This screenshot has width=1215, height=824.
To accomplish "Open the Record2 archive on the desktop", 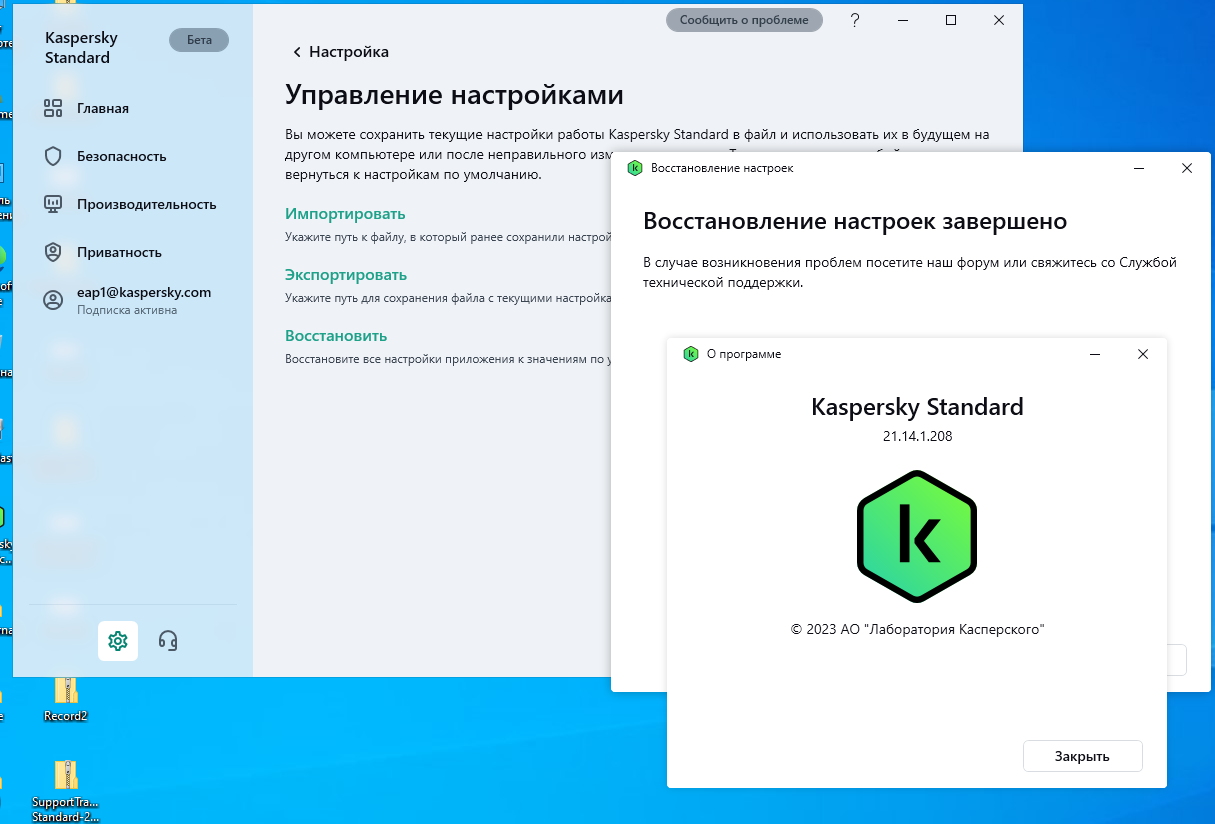I will tap(66, 698).
